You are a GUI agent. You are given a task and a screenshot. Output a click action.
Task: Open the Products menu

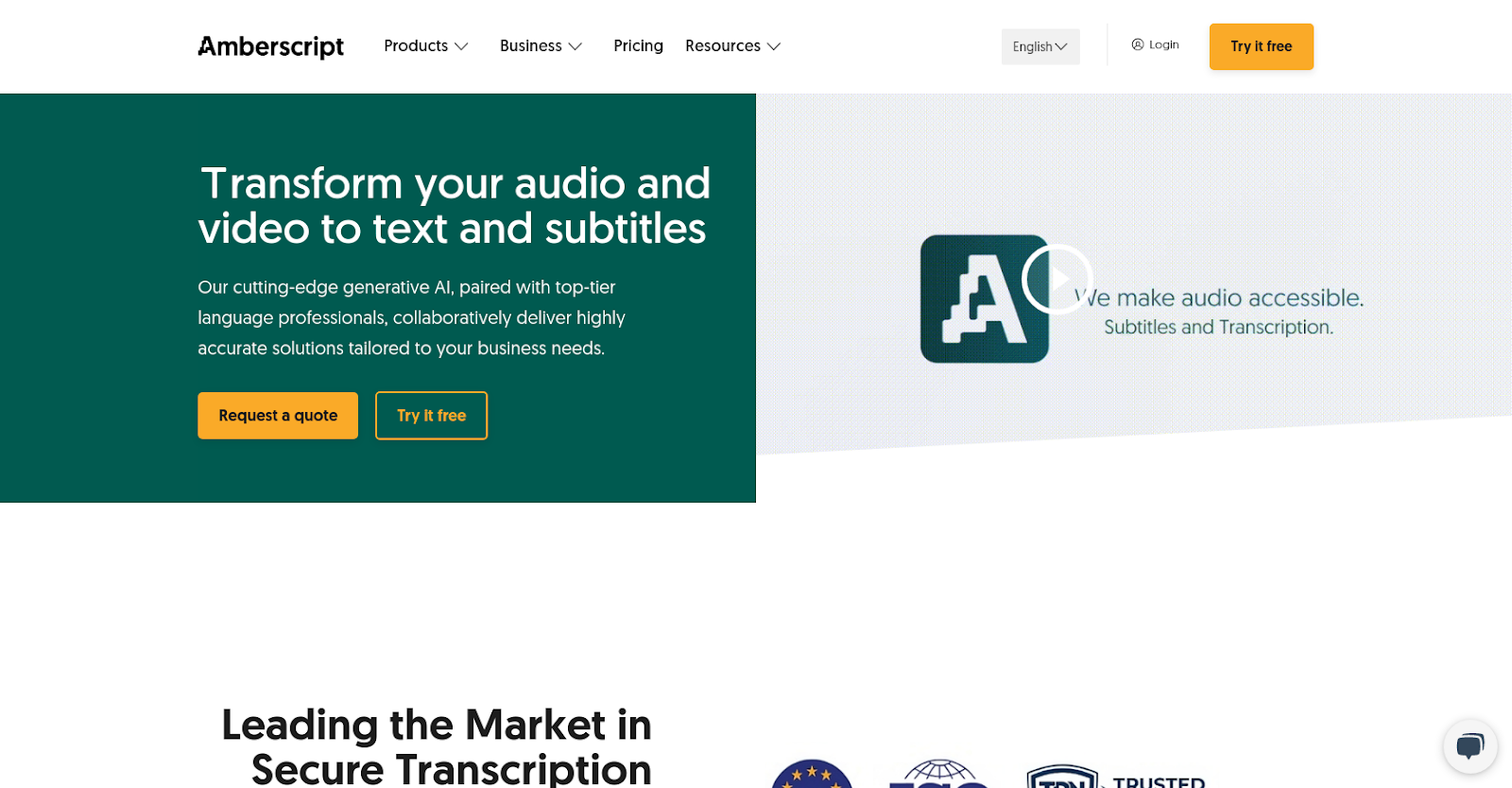(x=416, y=46)
